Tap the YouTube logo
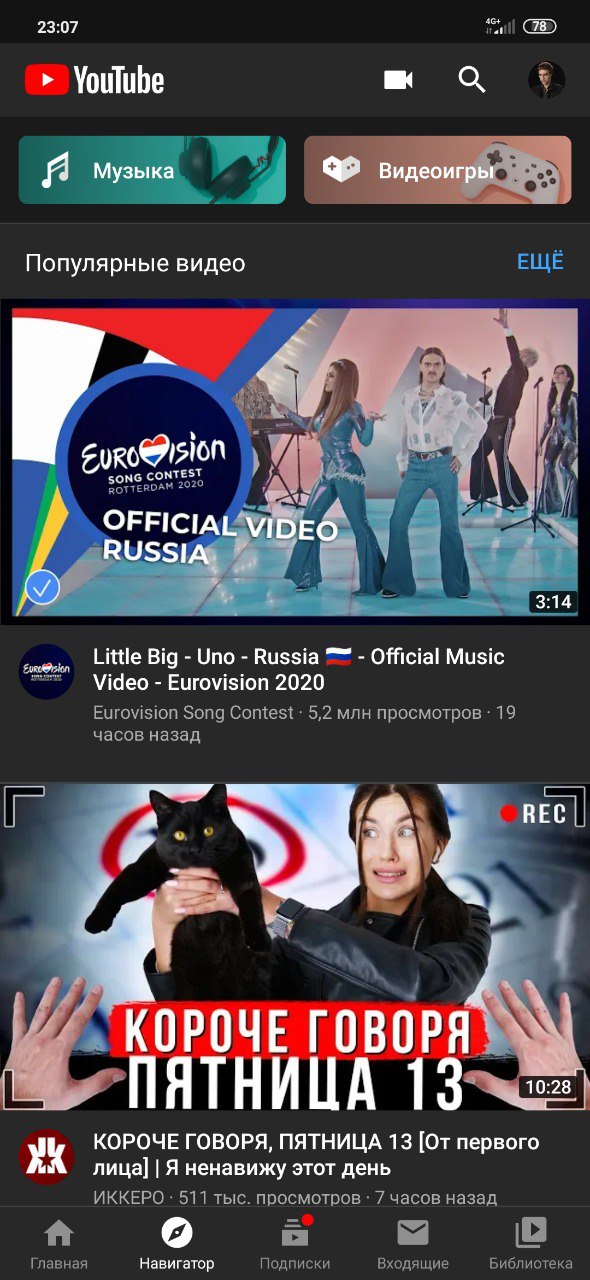This screenshot has height=1280, width=590. [x=95, y=80]
